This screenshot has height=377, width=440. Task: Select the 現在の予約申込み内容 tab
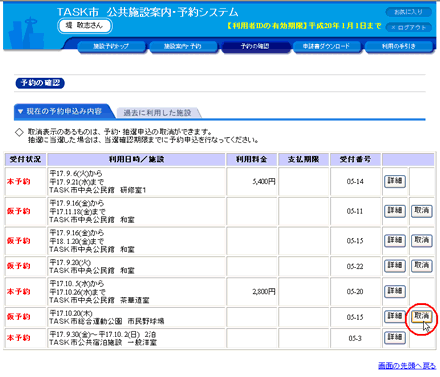tap(63, 111)
